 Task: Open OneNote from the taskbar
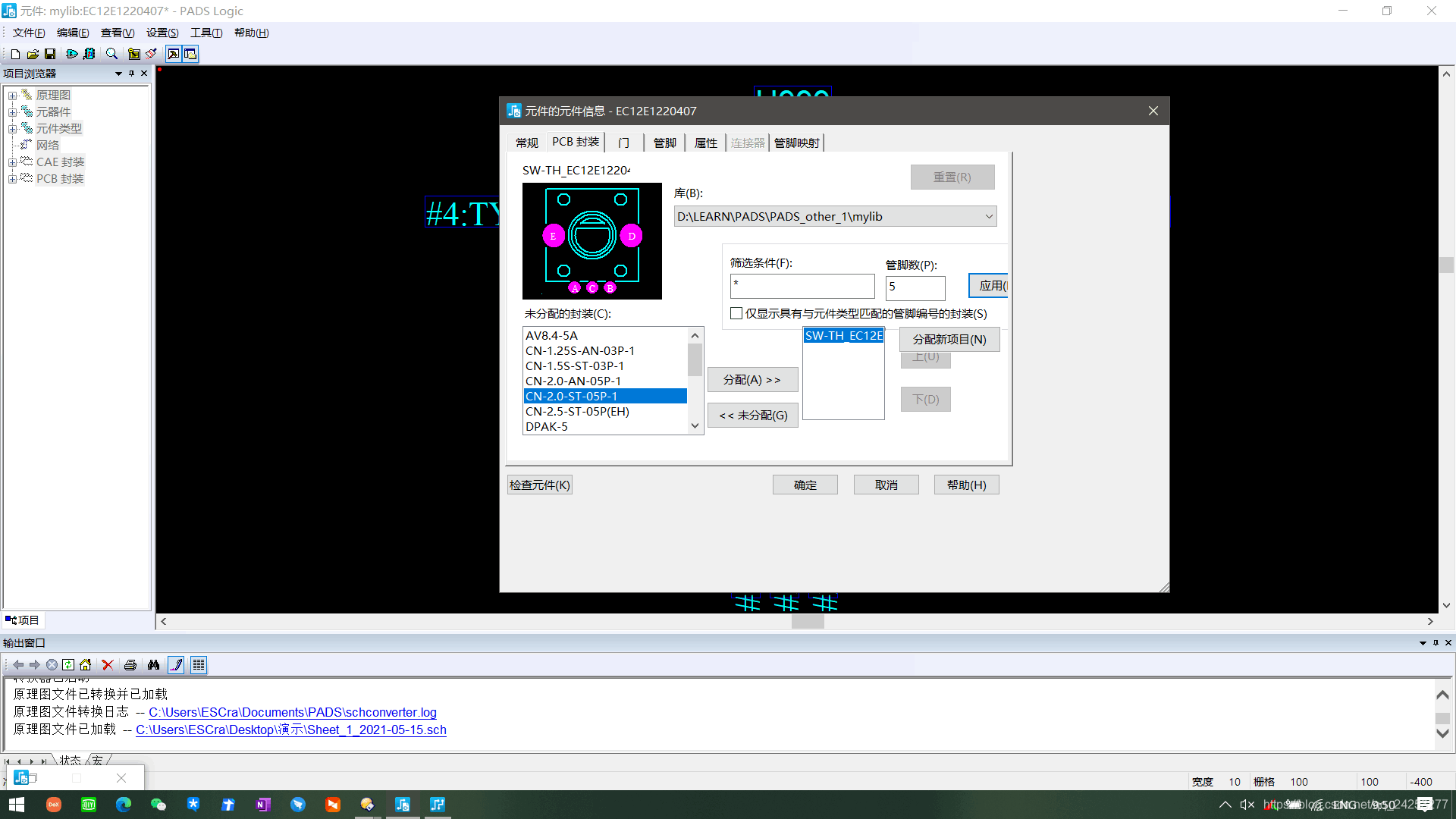(263, 805)
